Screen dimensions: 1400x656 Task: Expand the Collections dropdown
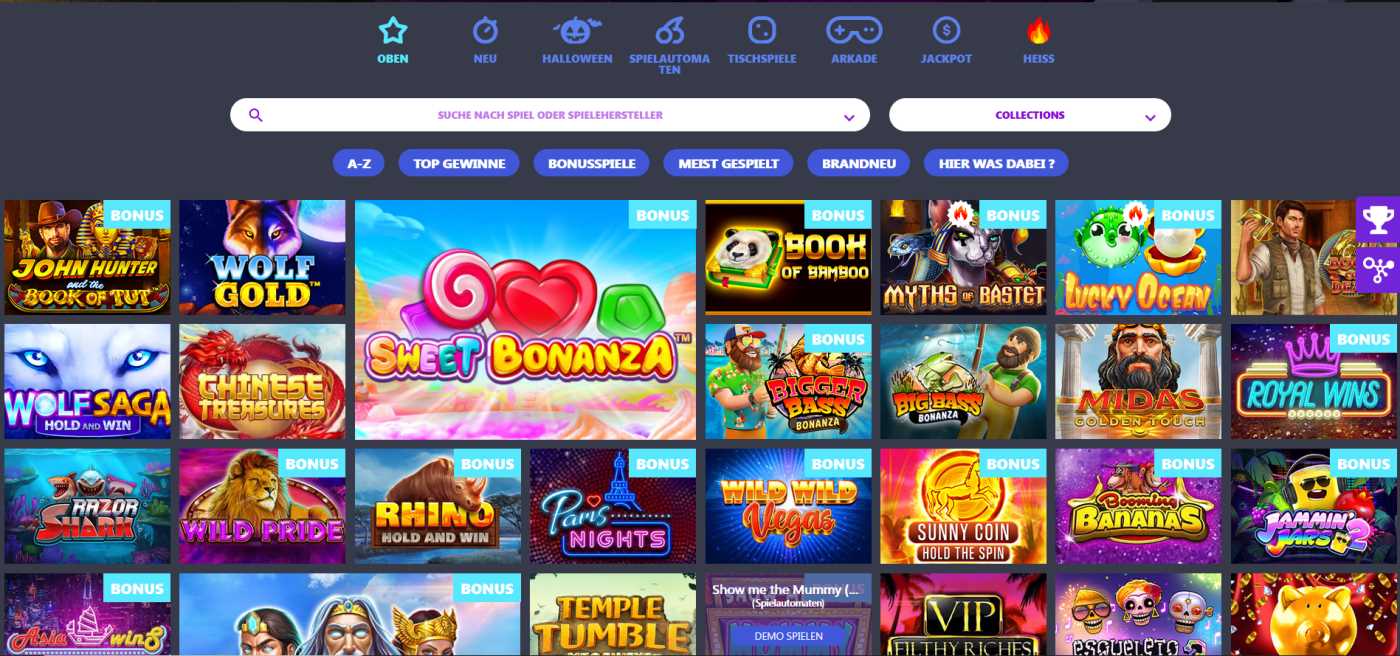pyautogui.click(x=1030, y=115)
